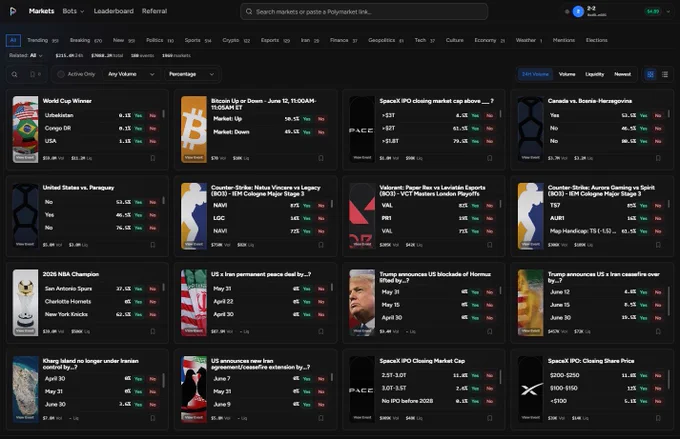Image resolution: width=680 pixels, height=439 pixels.
Task: Bookmark the Kharg Island card
Action: click(x=153, y=418)
